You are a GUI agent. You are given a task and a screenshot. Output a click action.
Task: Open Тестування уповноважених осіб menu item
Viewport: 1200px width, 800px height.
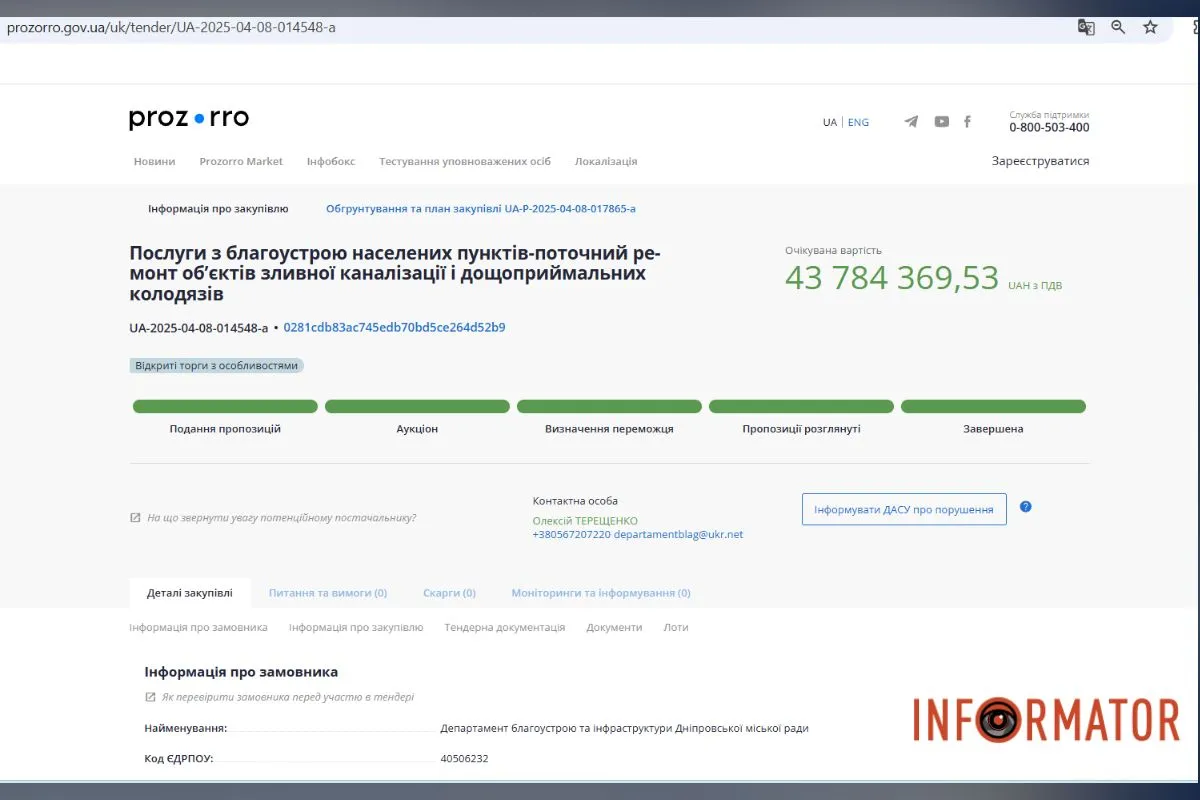pyautogui.click(x=465, y=161)
